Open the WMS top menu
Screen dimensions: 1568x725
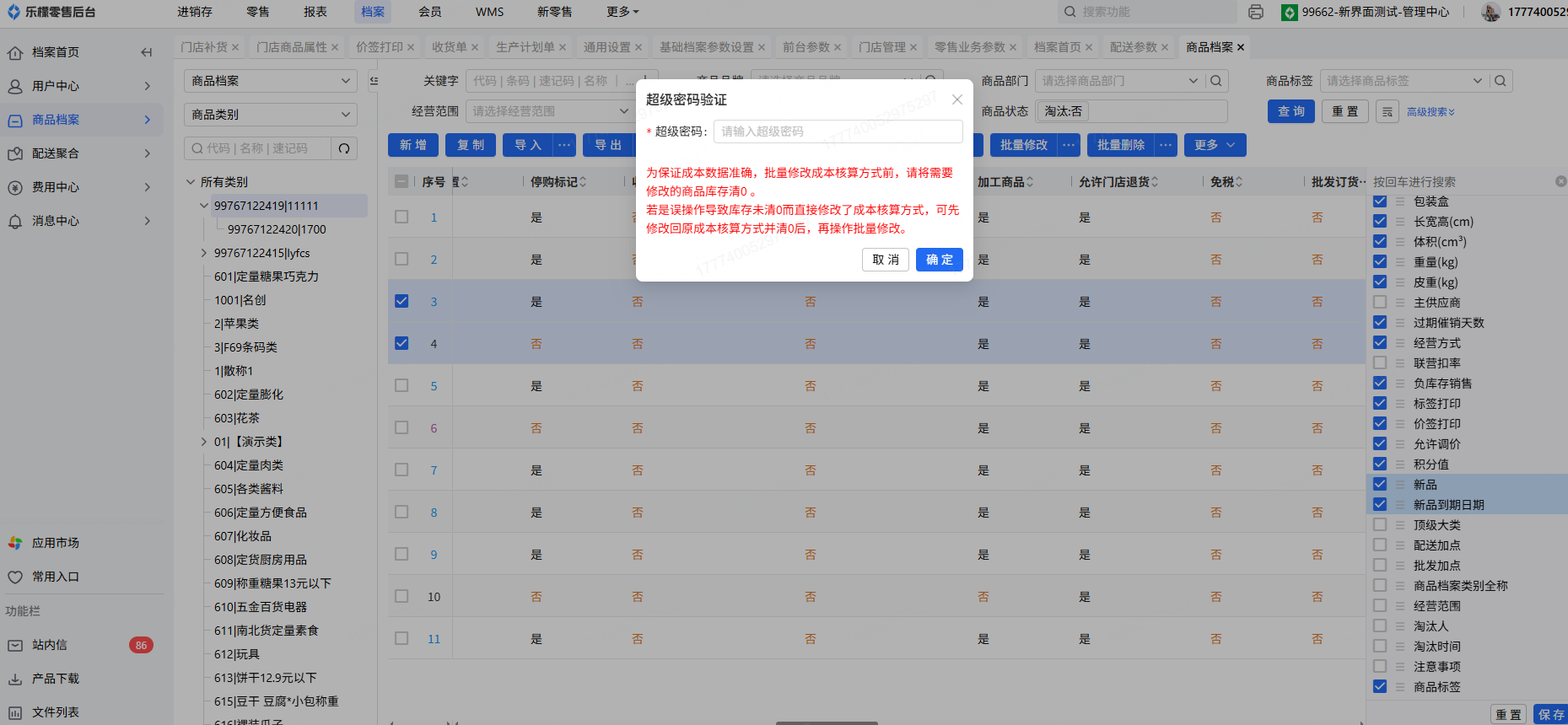(489, 12)
